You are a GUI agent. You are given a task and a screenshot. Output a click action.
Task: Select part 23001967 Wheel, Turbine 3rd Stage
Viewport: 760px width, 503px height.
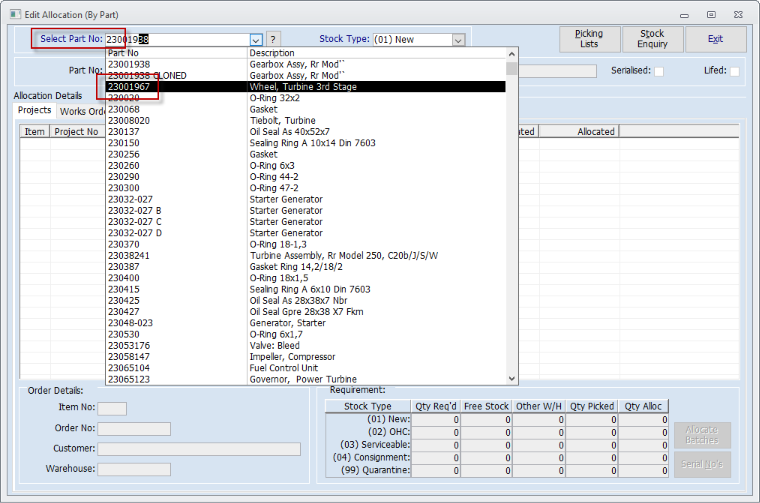(305, 87)
